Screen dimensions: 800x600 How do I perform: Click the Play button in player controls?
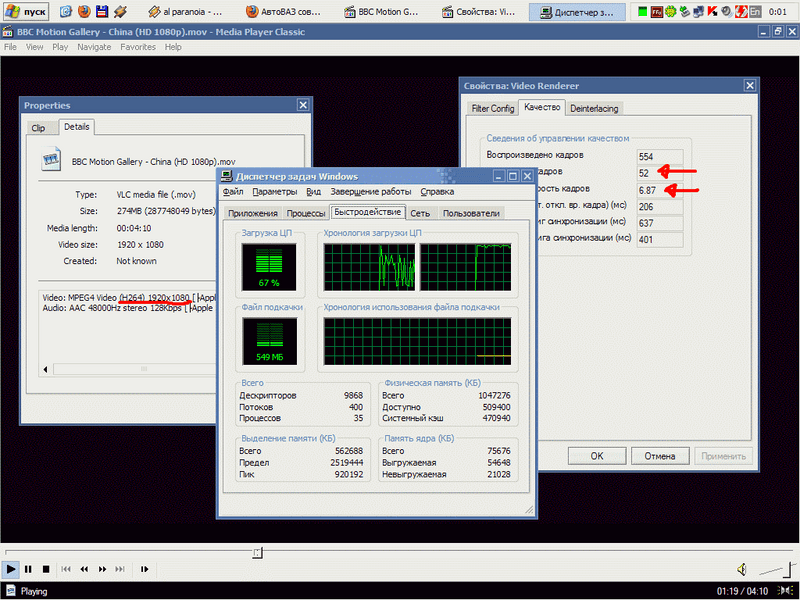(11, 569)
